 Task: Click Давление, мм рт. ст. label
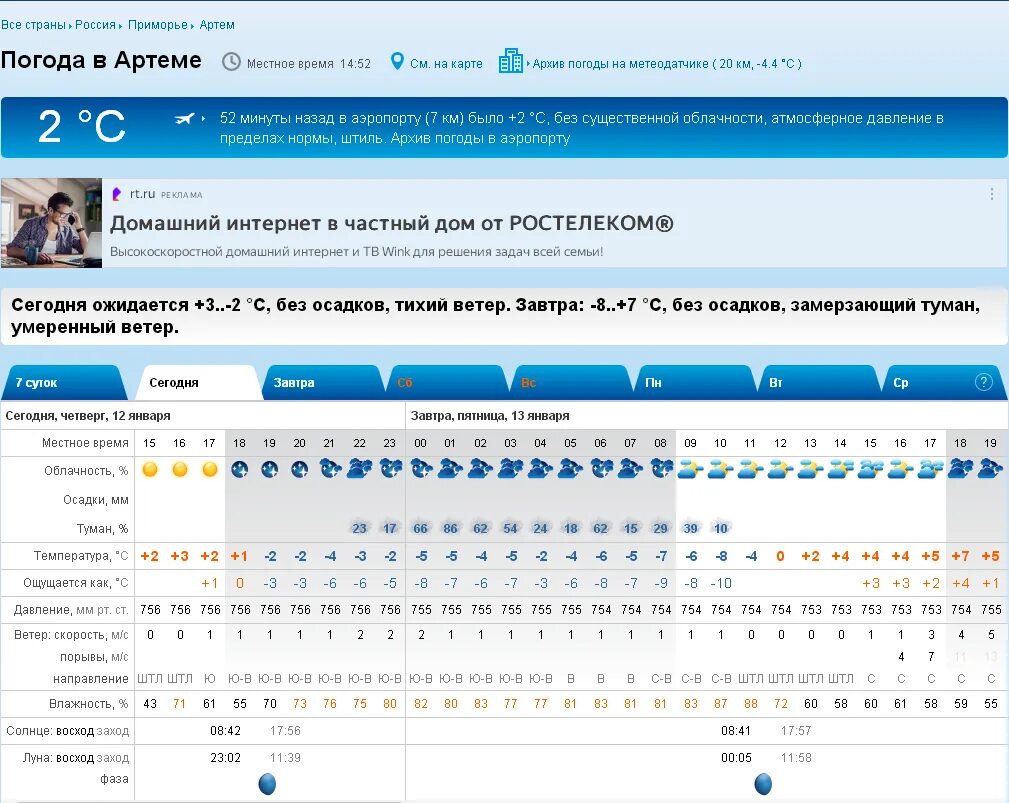[73, 609]
